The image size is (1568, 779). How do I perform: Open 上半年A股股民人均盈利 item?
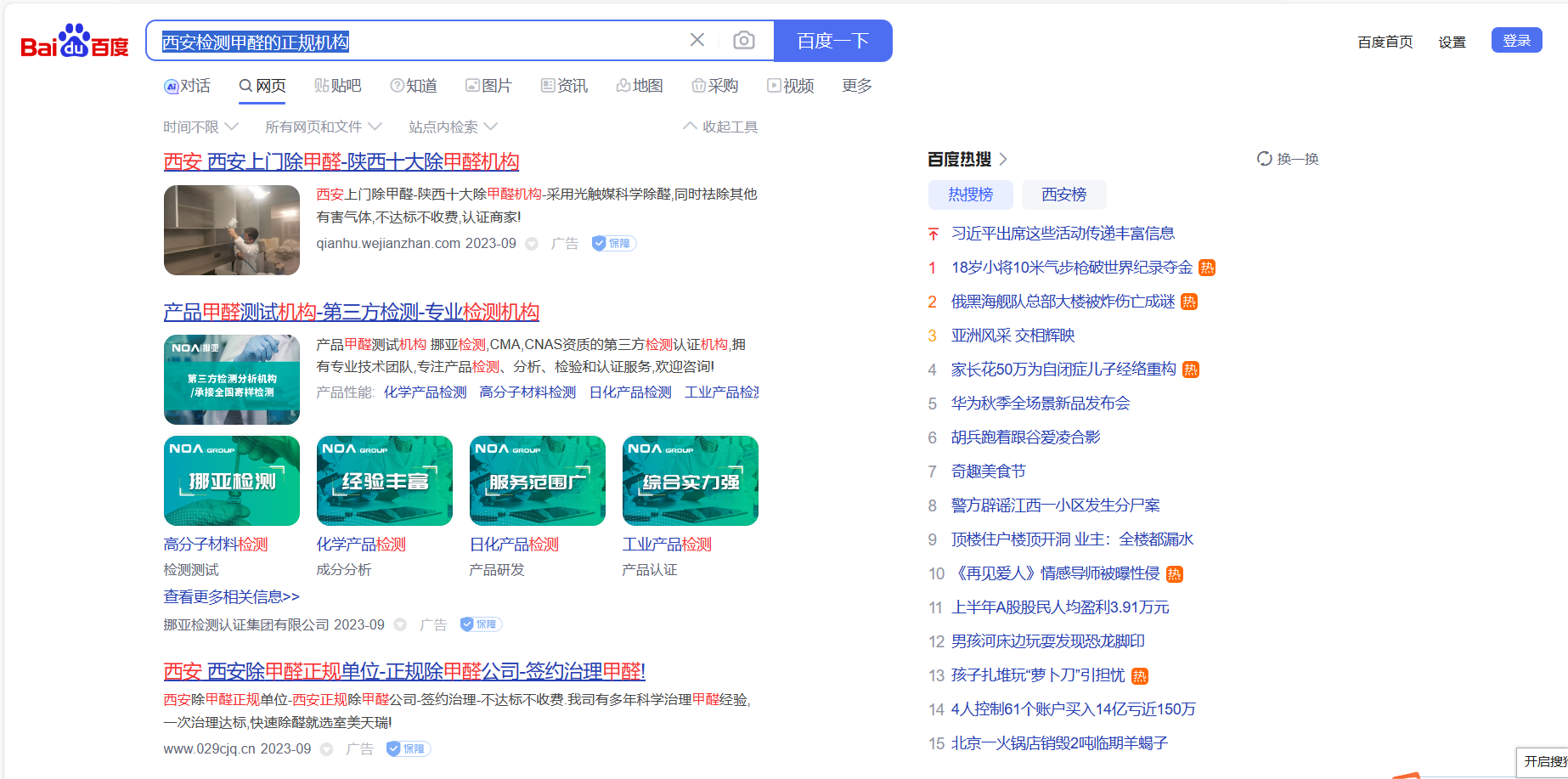coord(1060,607)
